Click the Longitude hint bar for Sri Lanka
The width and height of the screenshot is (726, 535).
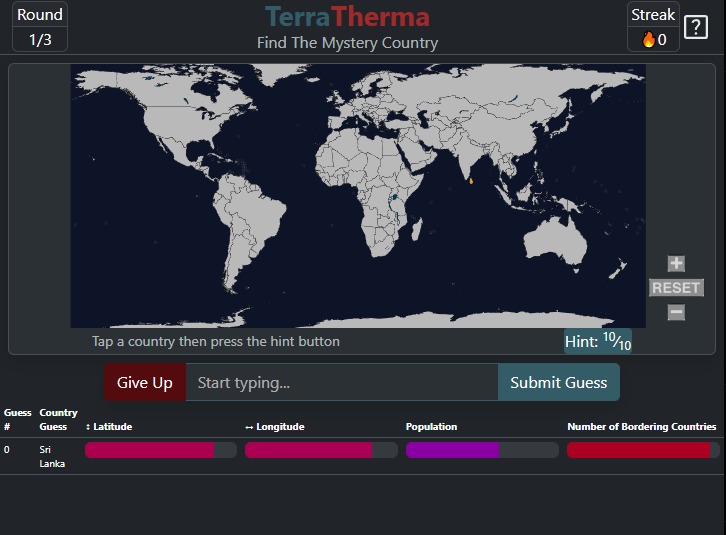pyautogui.click(x=321, y=450)
